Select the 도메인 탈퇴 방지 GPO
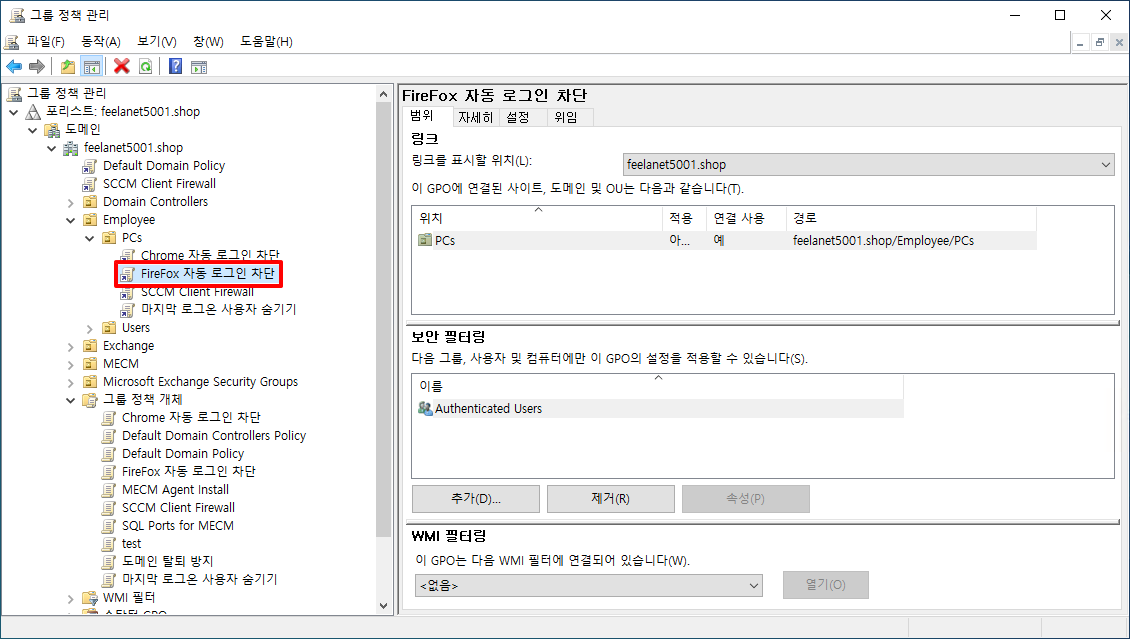This screenshot has height=639, width=1130. coord(167,562)
